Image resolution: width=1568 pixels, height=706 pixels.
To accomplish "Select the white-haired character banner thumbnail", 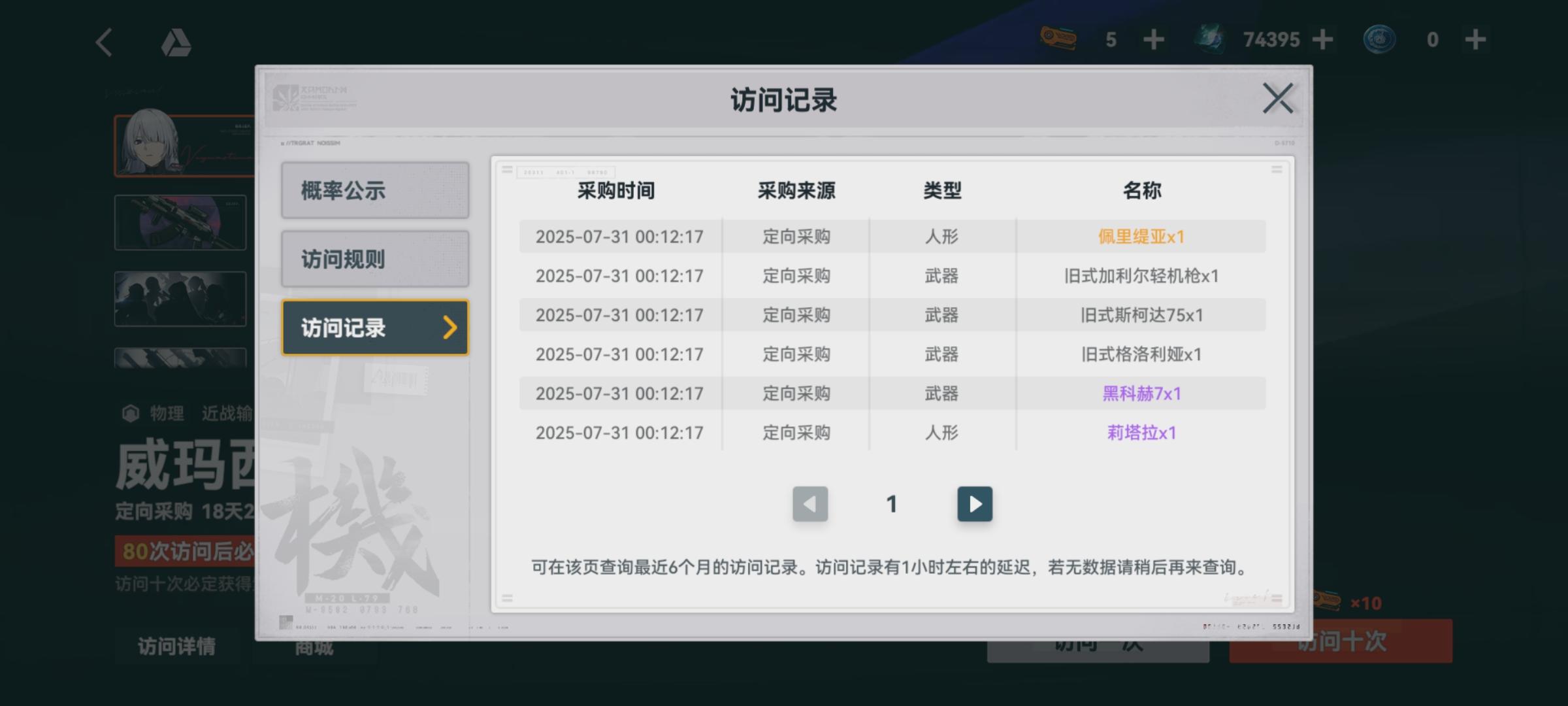I will click(185, 145).
